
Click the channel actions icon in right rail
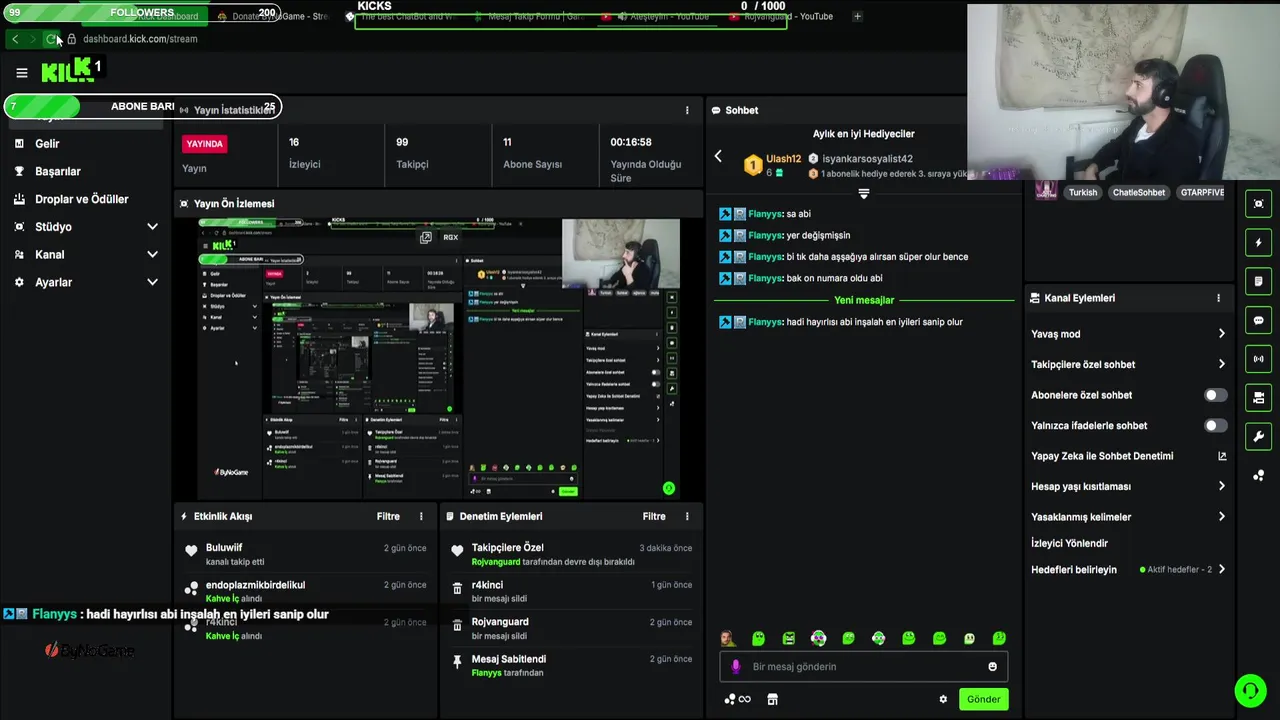point(1259,398)
